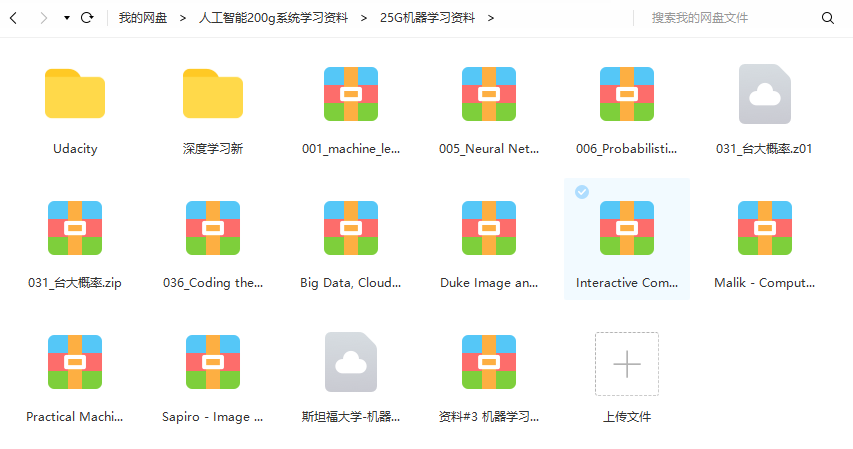Click the 005_Neural Net... file name

point(489,149)
